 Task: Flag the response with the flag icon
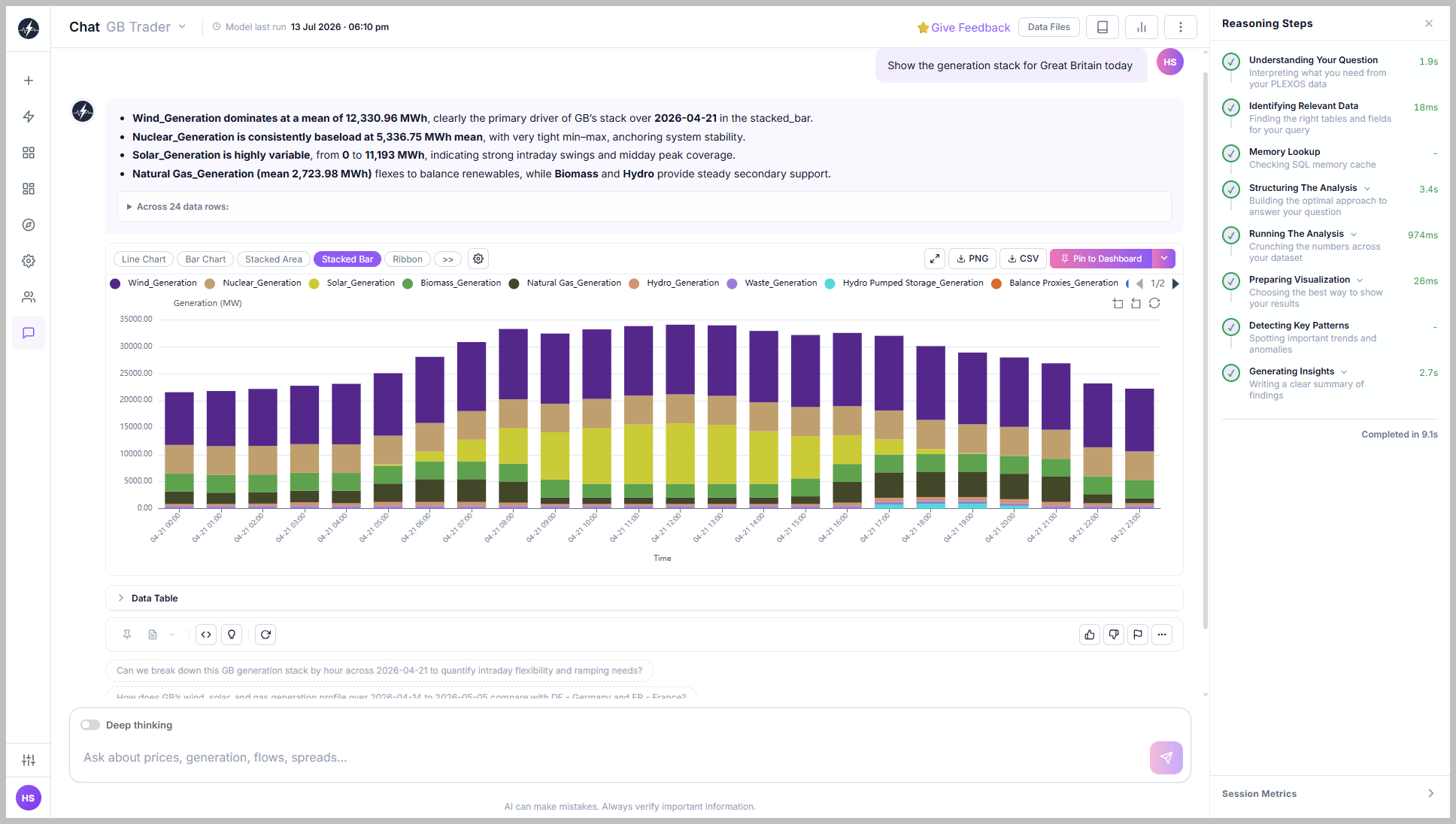coord(1138,635)
